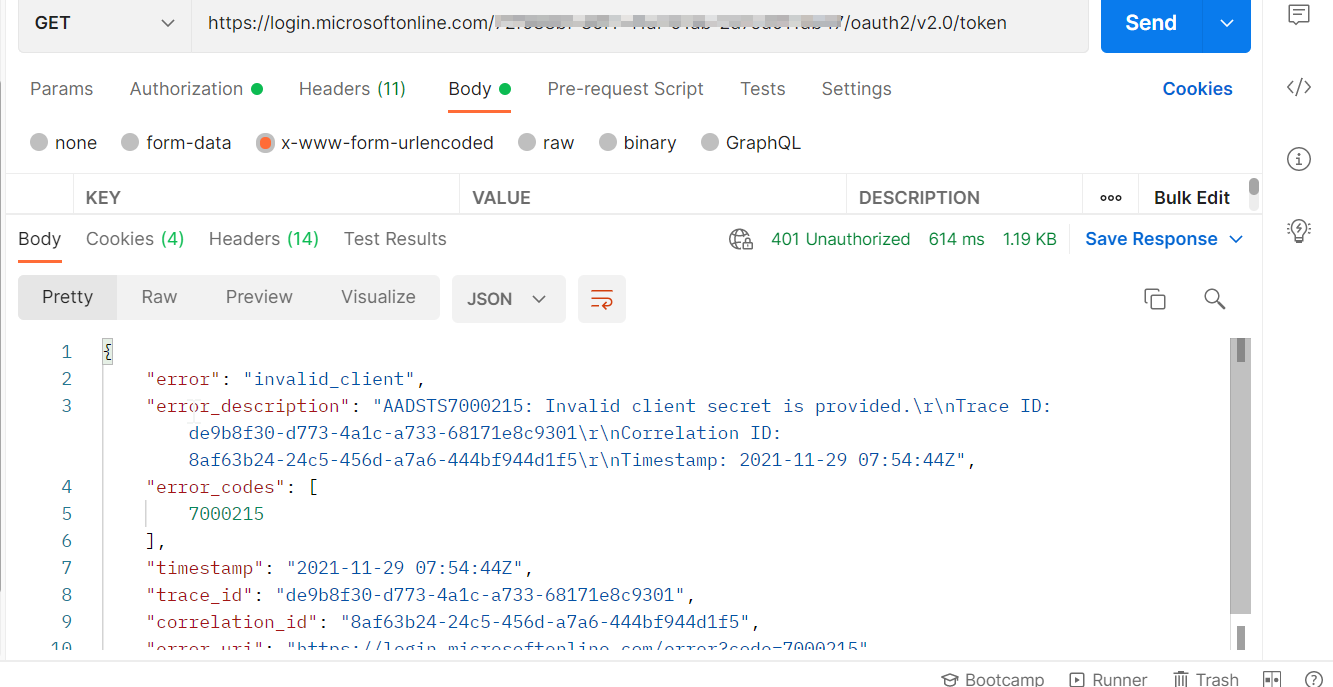Open the comments icon in right sidebar

point(1298,14)
